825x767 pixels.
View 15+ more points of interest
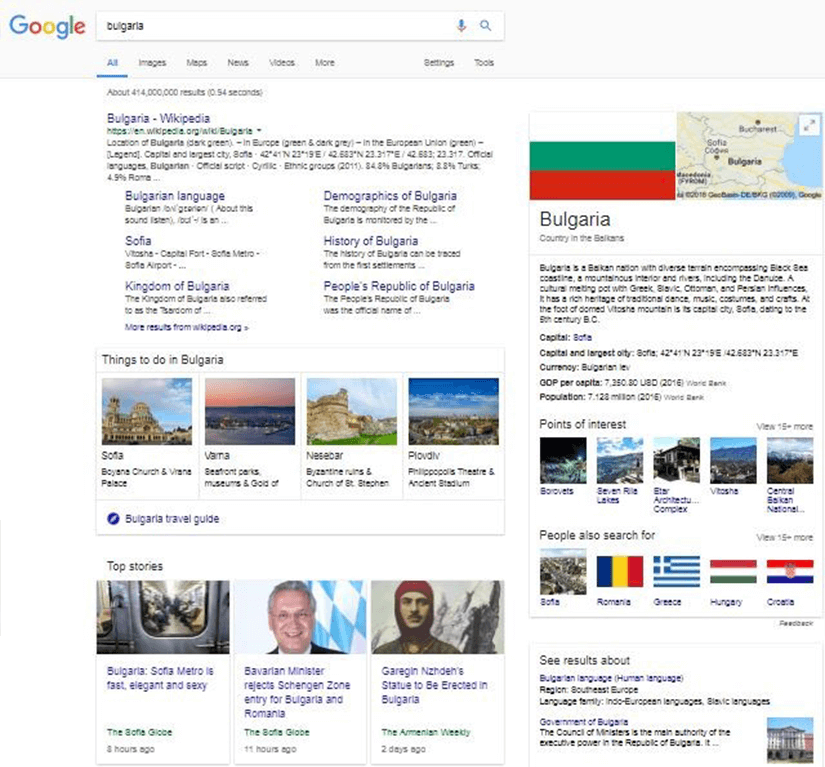pyautogui.click(x=784, y=427)
